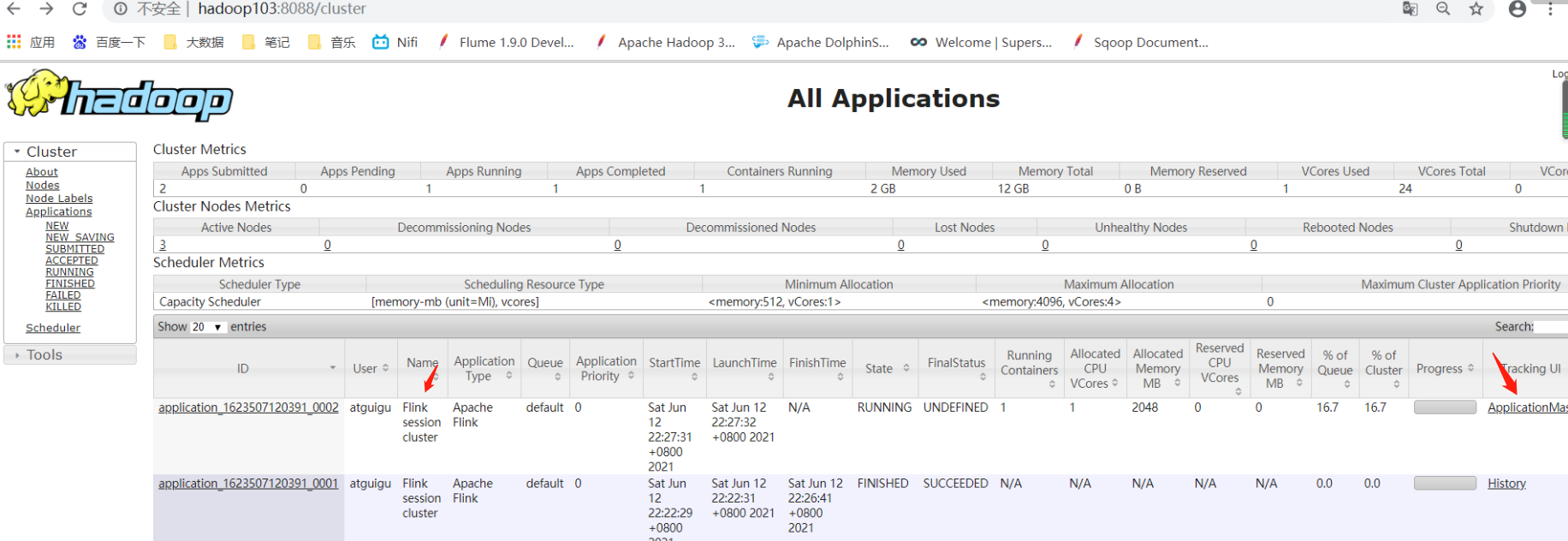Image resolution: width=1568 pixels, height=541 pixels.
Task: Open the ApplicationMaster tracking link
Action: [1528, 407]
